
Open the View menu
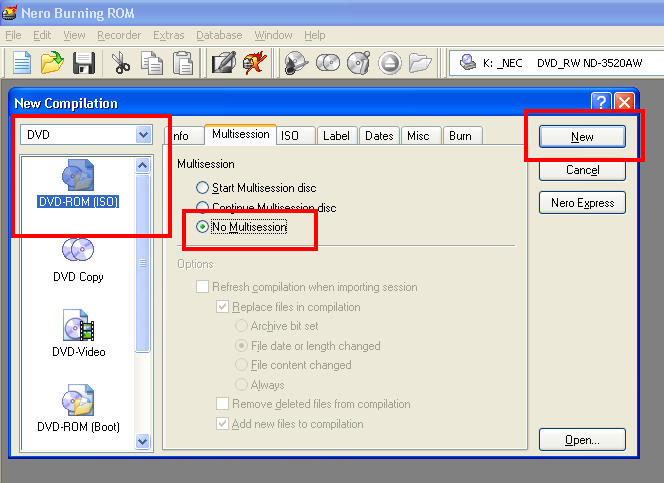pos(74,35)
